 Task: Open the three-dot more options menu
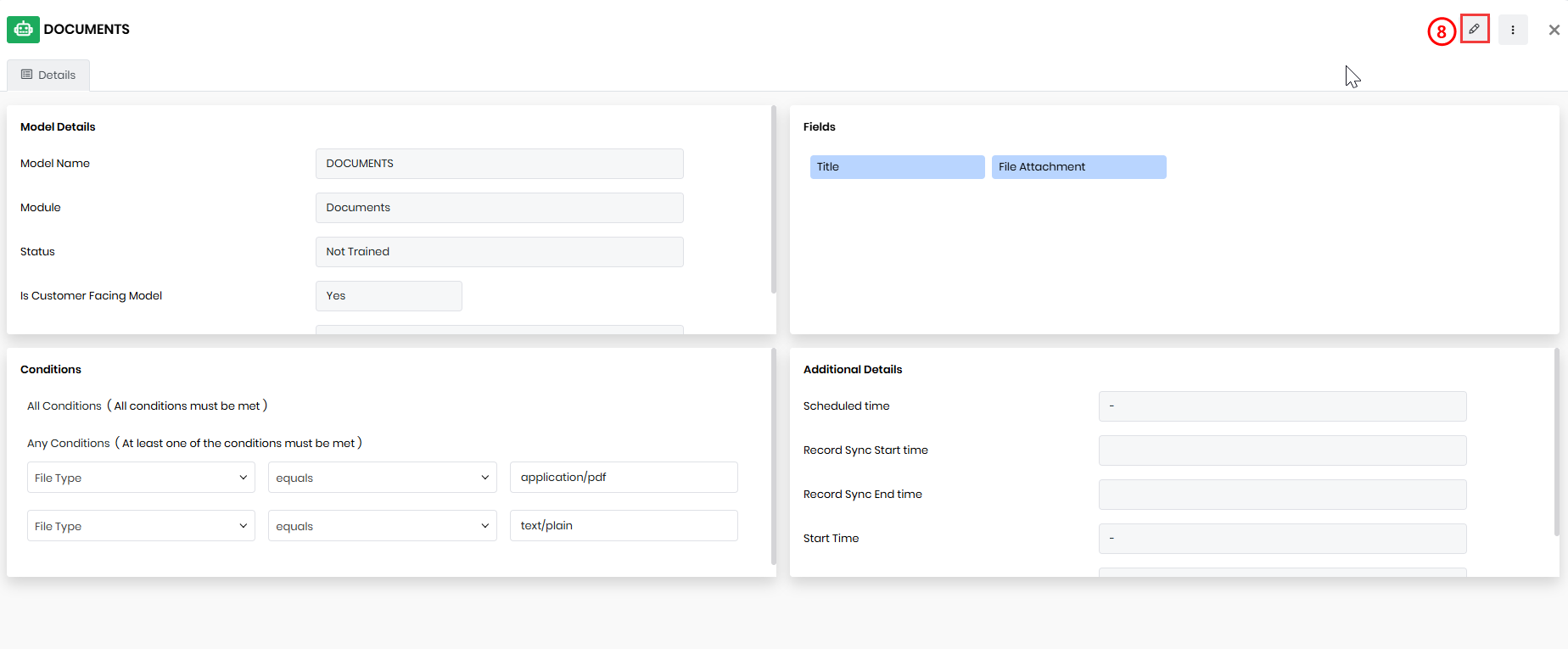point(1512,30)
